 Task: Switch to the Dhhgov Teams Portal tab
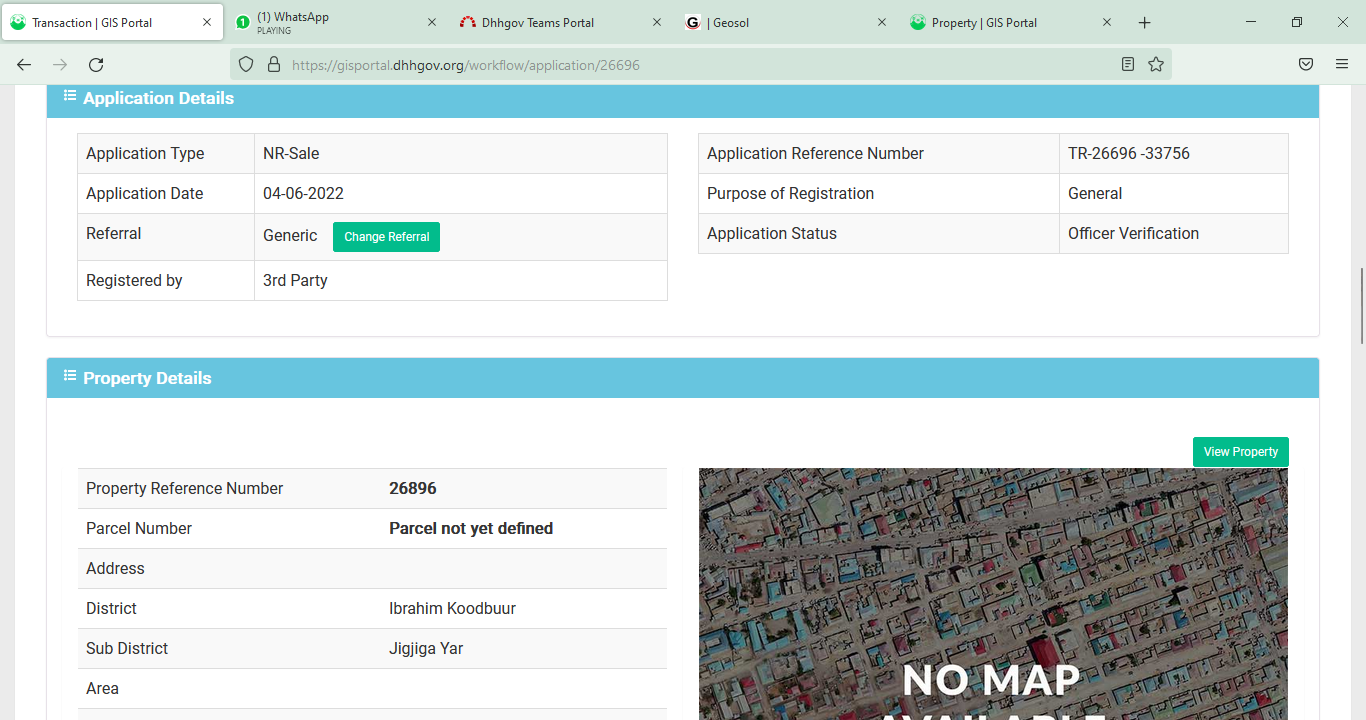(x=563, y=22)
